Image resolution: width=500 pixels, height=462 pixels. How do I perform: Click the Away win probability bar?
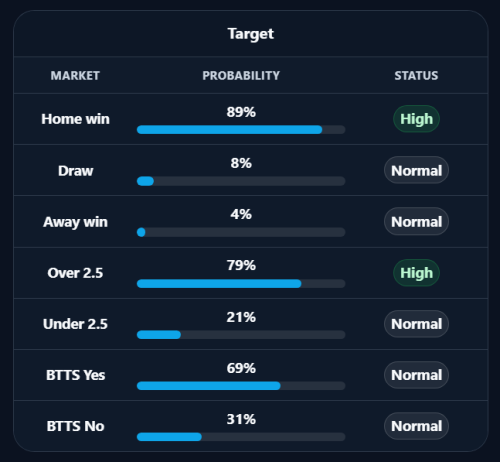[241, 232]
